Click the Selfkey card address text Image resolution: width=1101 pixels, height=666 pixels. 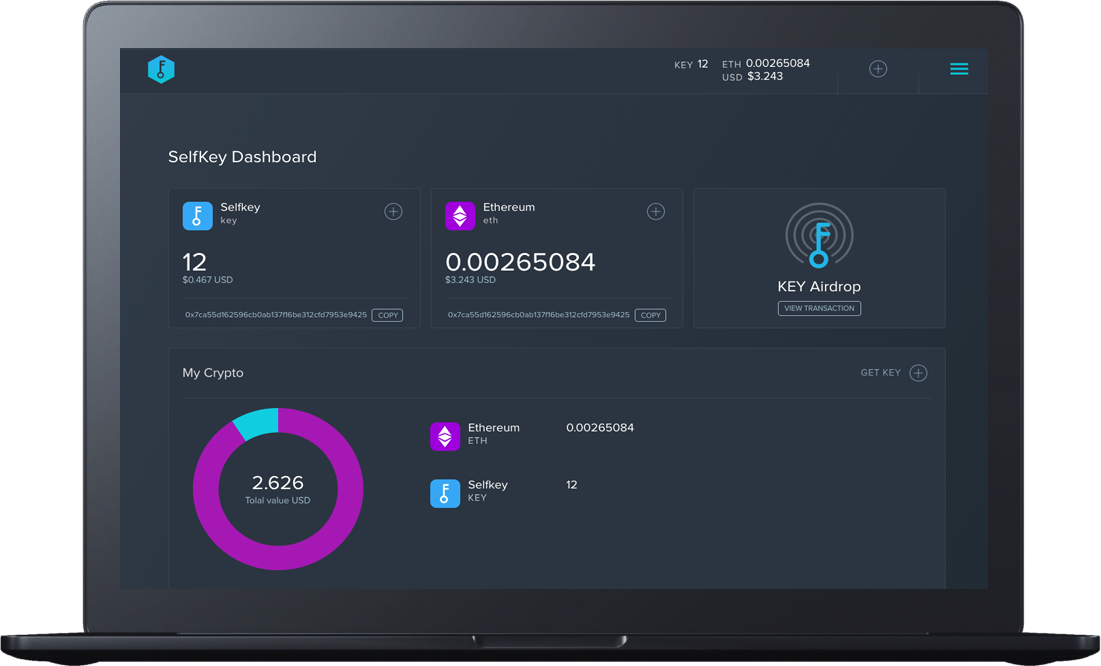click(x=276, y=315)
